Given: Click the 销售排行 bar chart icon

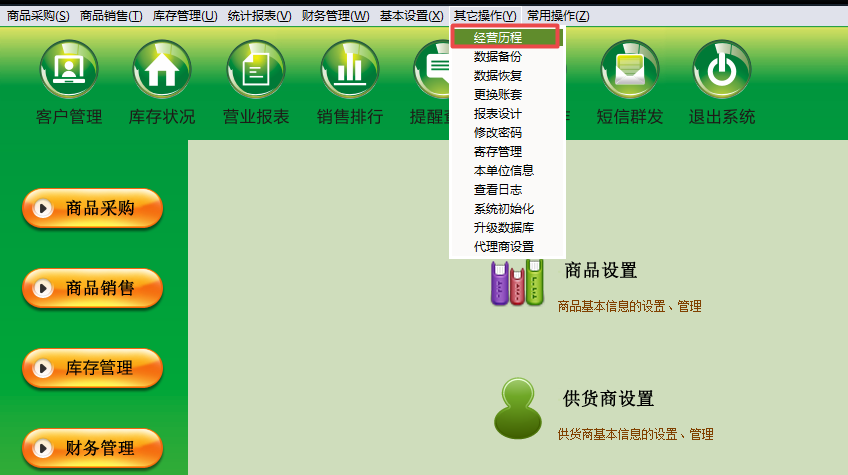Looking at the screenshot, I should pyautogui.click(x=350, y=70).
